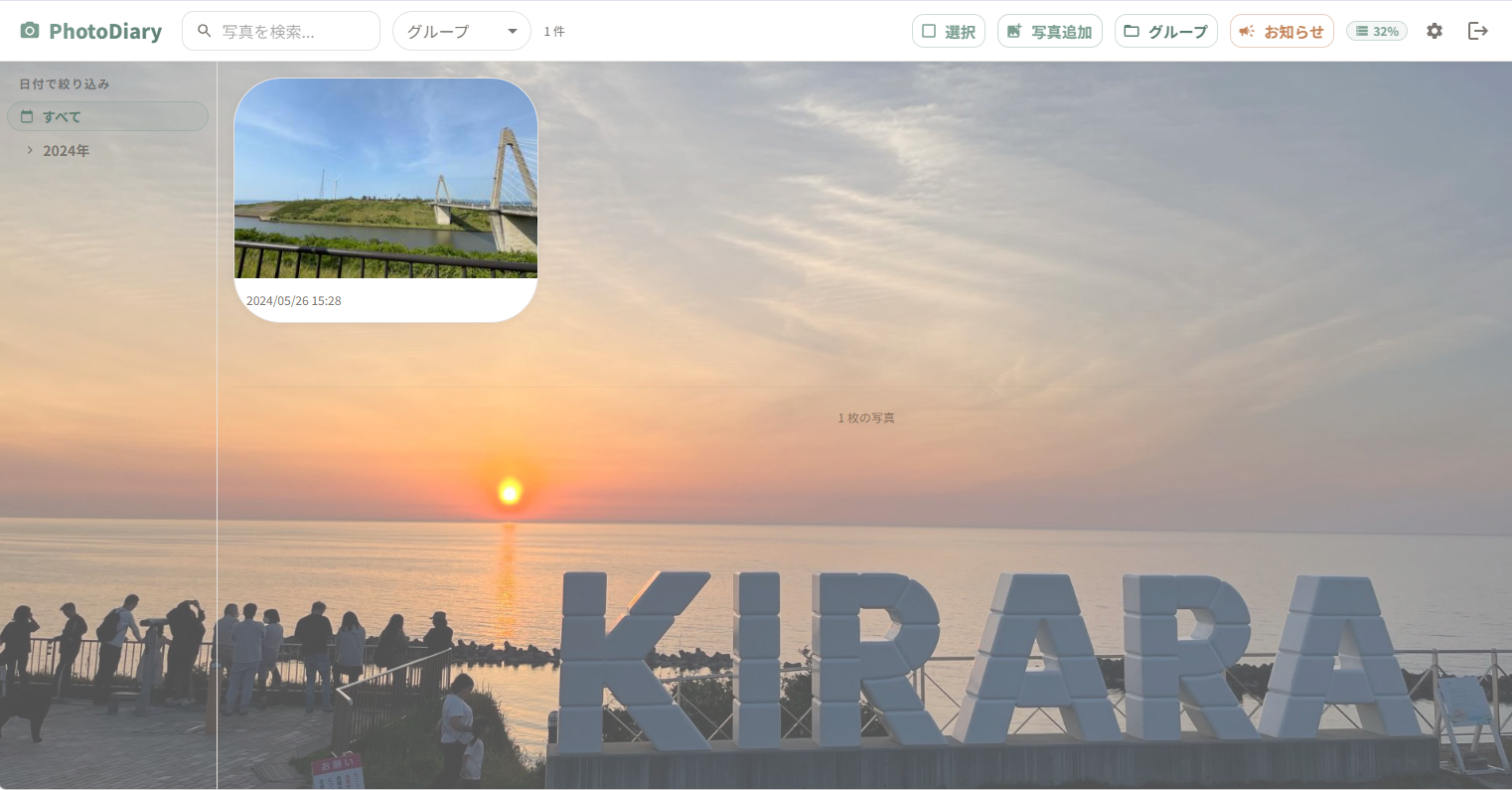Open the グループ management button

[x=1166, y=31]
